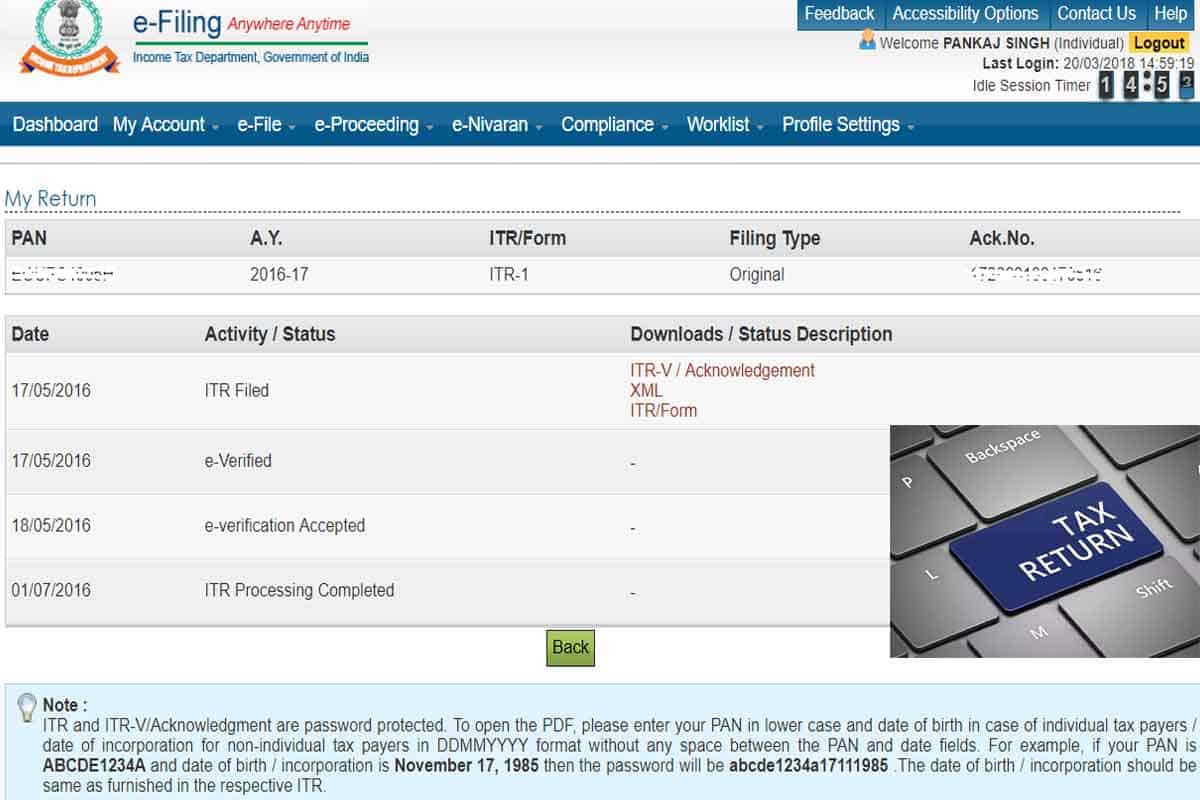
Task: Open the Compliance dropdown menu
Action: point(608,124)
